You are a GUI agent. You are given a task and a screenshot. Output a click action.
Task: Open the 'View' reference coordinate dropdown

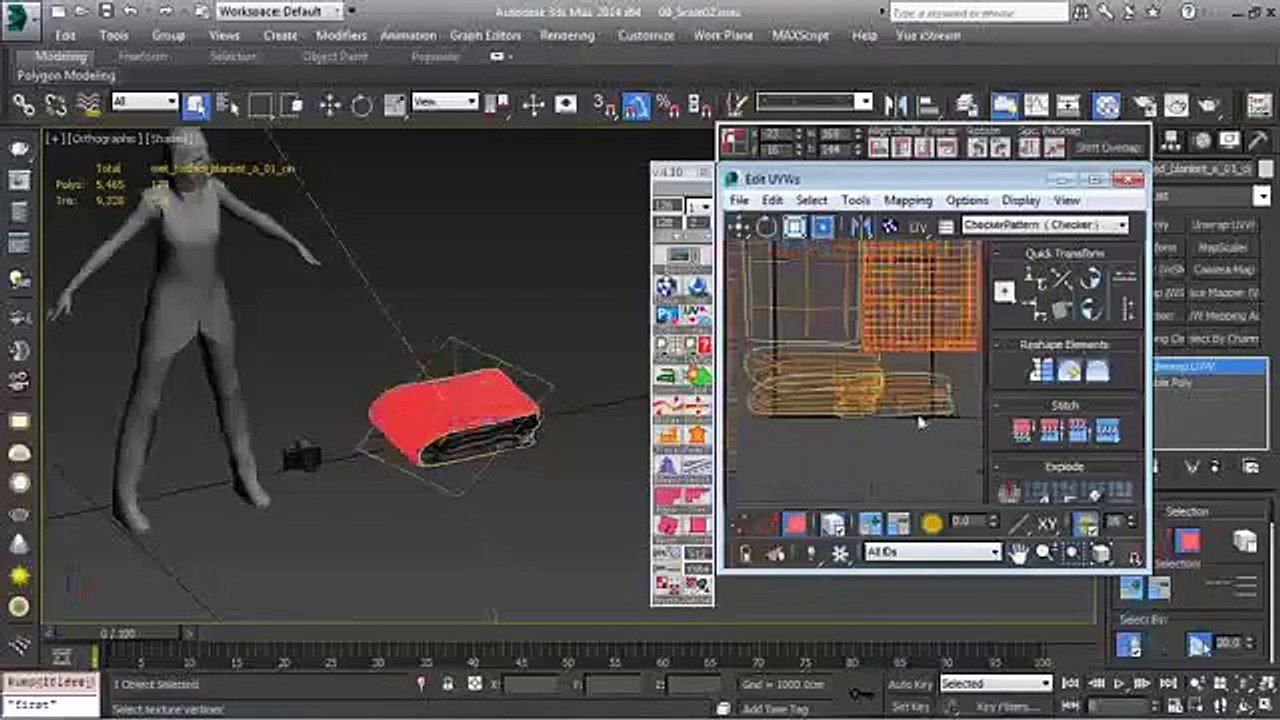[445, 102]
